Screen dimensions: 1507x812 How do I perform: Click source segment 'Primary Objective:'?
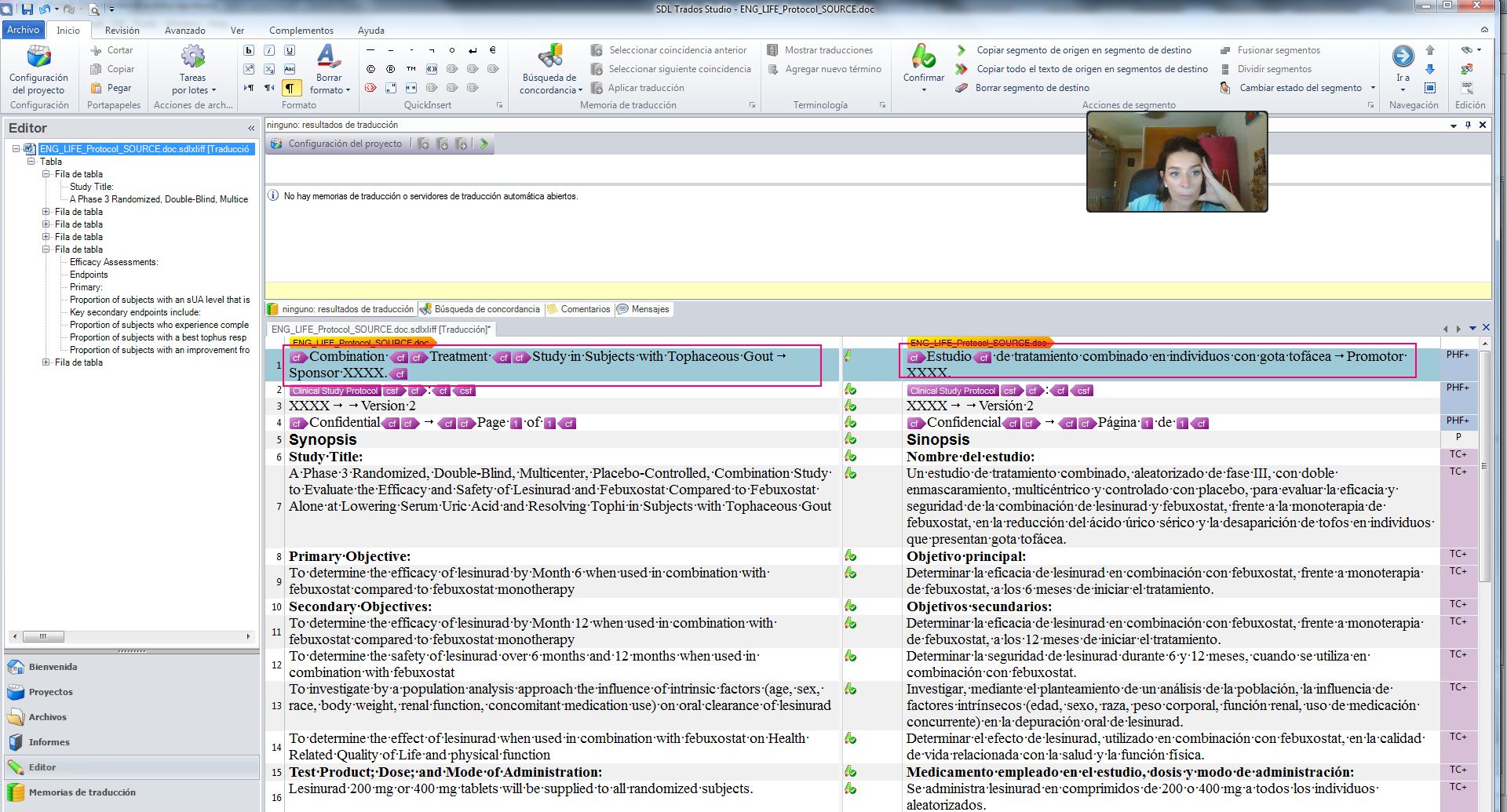(349, 556)
